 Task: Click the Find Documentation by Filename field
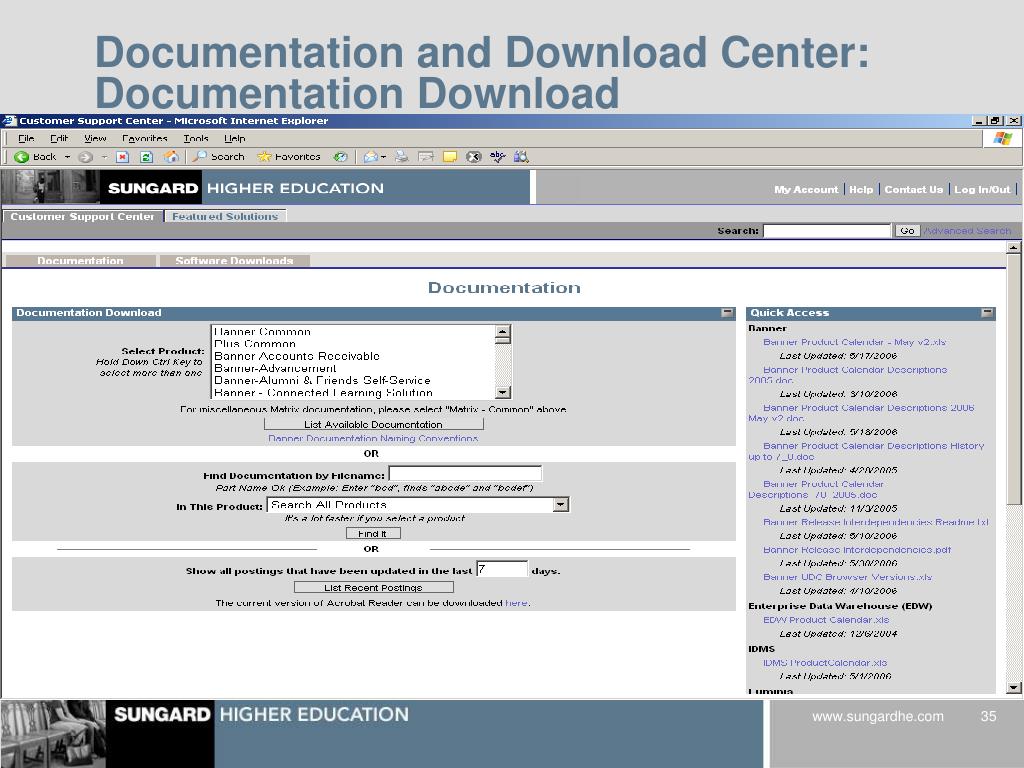[465, 473]
